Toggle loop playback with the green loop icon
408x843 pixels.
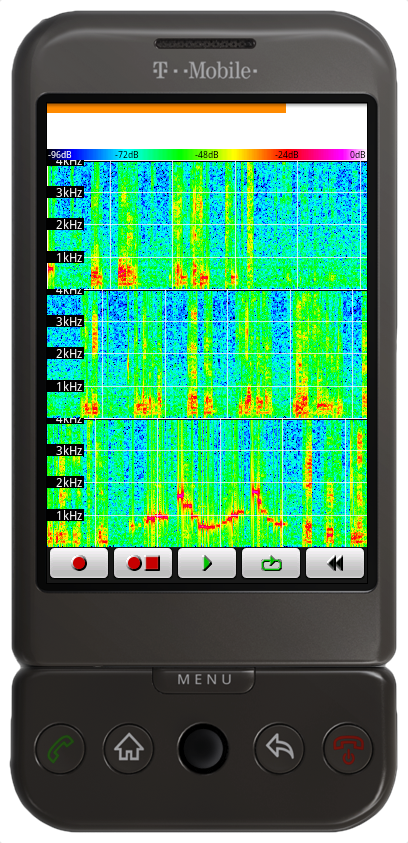click(x=271, y=563)
